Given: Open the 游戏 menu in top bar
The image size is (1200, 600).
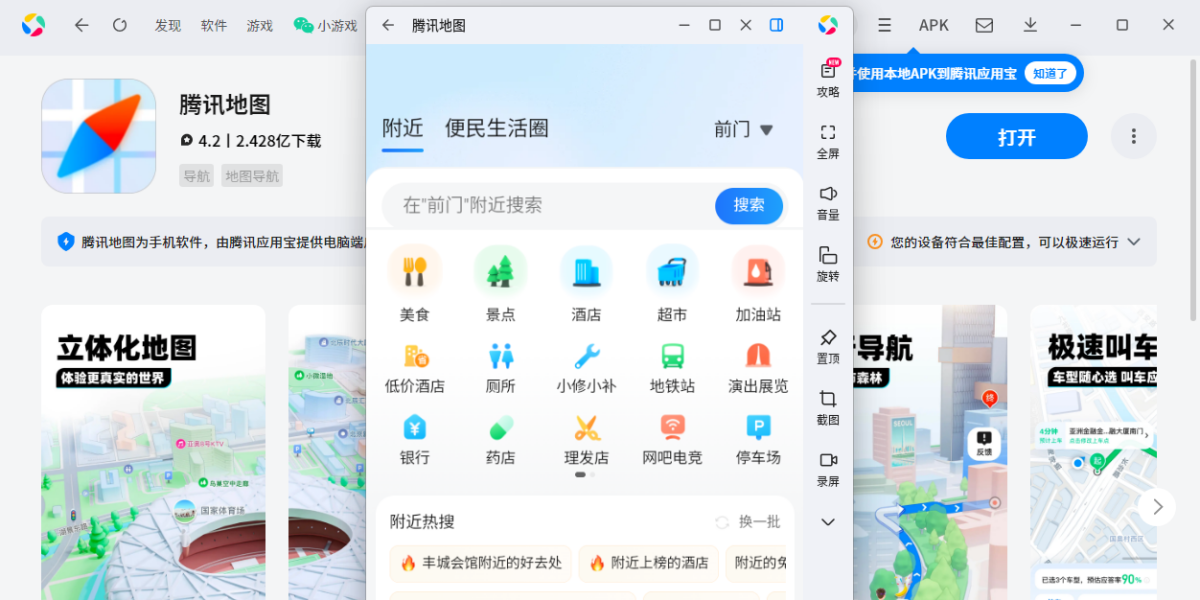Looking at the screenshot, I should (259, 26).
